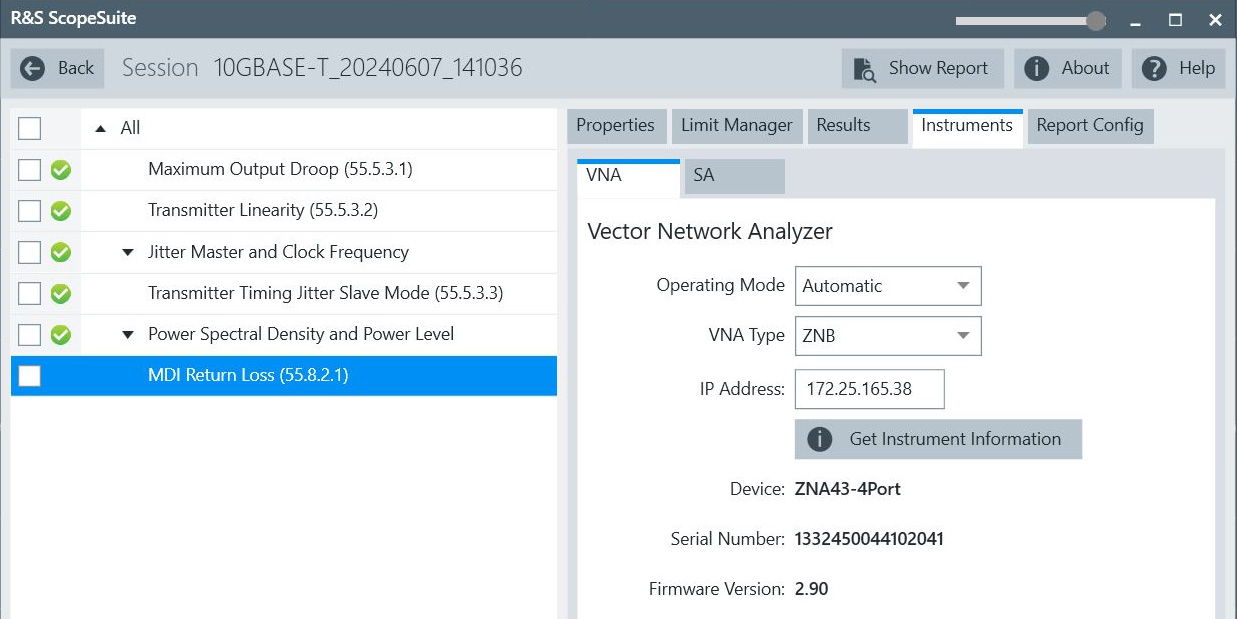1237x619 pixels.
Task: Check the MDI Return Loss checkbox
Action: point(30,376)
